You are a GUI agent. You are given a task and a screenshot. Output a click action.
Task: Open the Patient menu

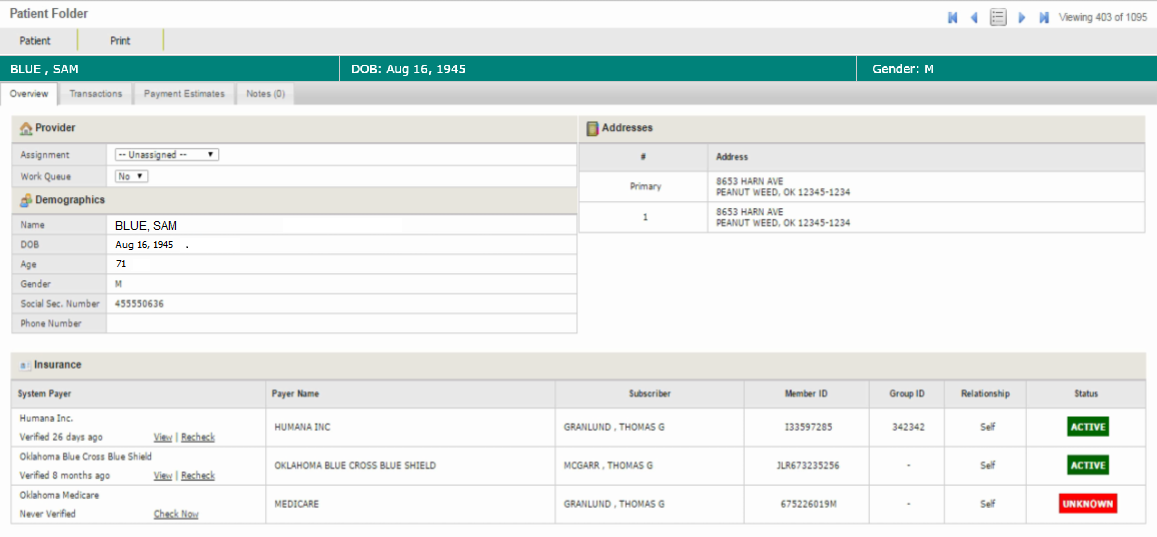point(35,41)
